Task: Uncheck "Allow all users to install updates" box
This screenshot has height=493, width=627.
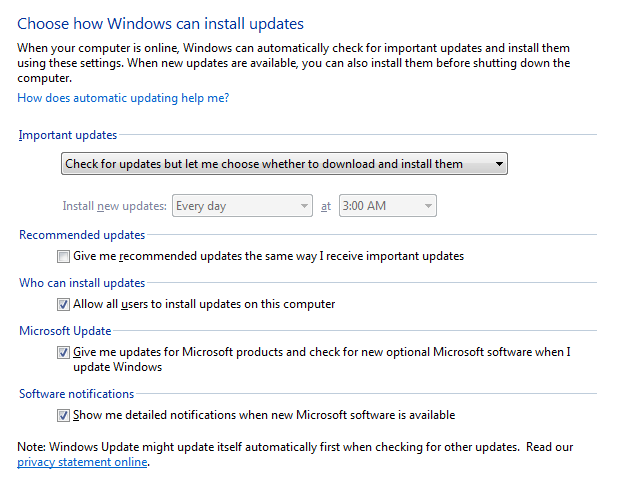Action: [64, 304]
